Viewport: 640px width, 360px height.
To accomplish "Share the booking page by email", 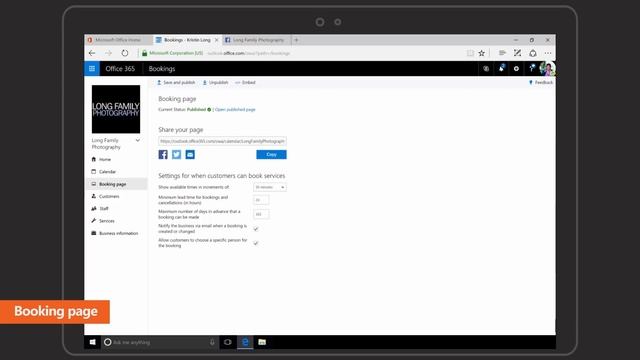I will click(x=190, y=154).
